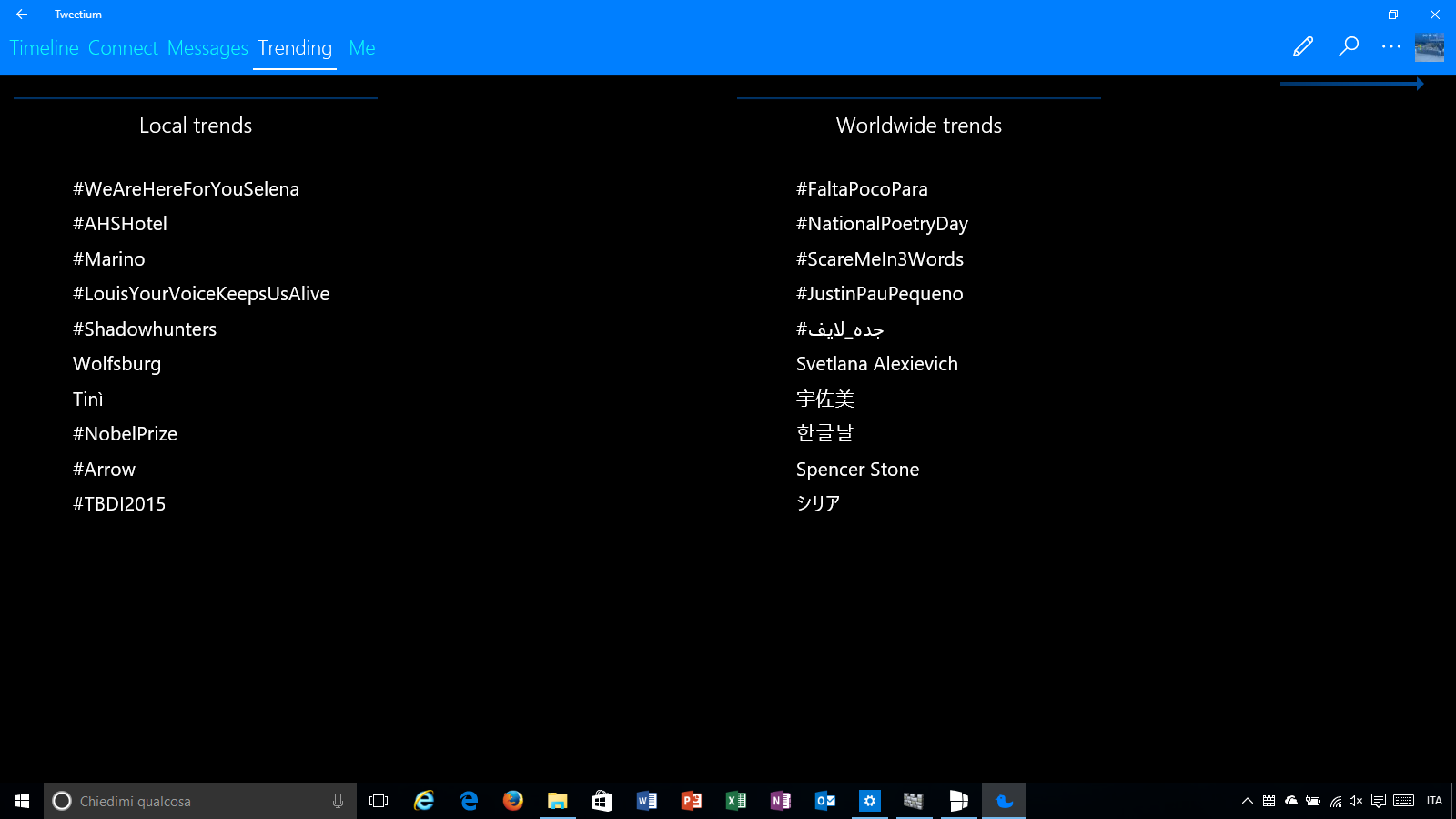1456x819 pixels.
Task: Switch to the Me tab
Action: [362, 48]
